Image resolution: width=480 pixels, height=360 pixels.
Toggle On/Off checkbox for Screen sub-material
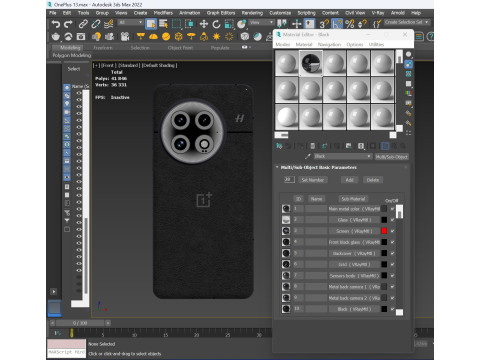pos(393,231)
